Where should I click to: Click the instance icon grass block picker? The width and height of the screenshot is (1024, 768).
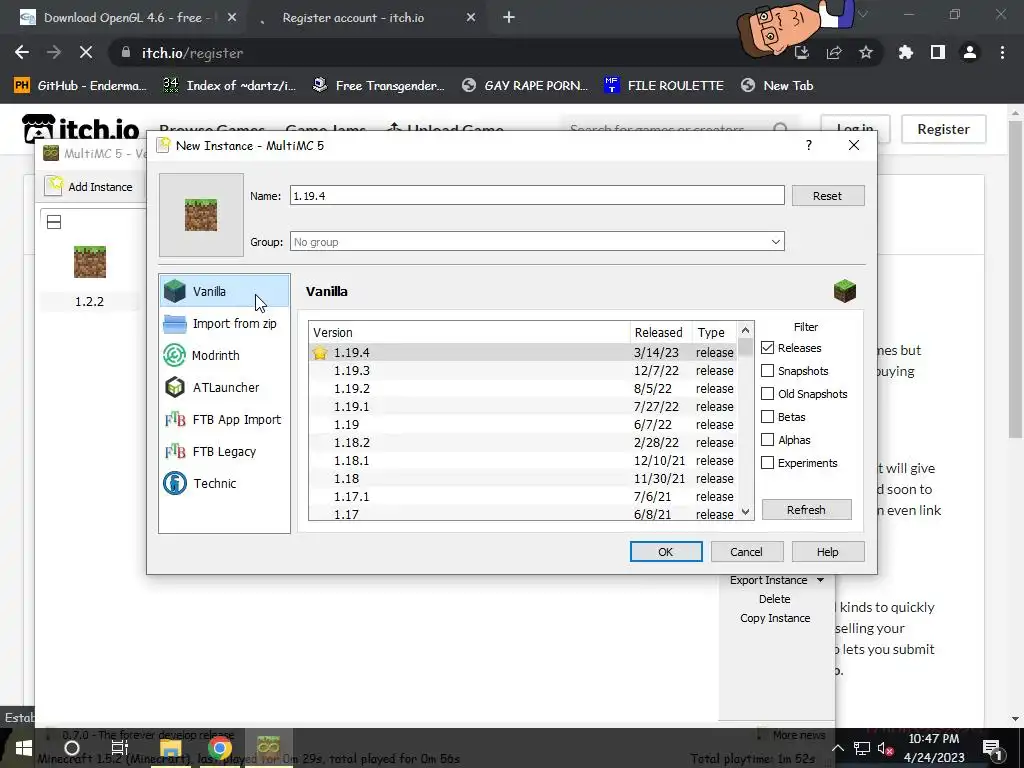coord(201,215)
